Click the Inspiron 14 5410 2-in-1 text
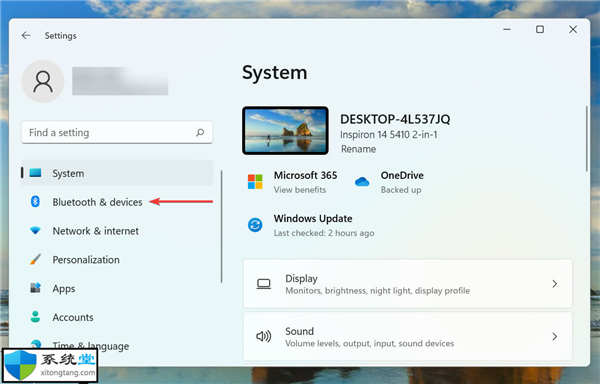This screenshot has width=600, height=384. pyautogui.click(x=389, y=135)
